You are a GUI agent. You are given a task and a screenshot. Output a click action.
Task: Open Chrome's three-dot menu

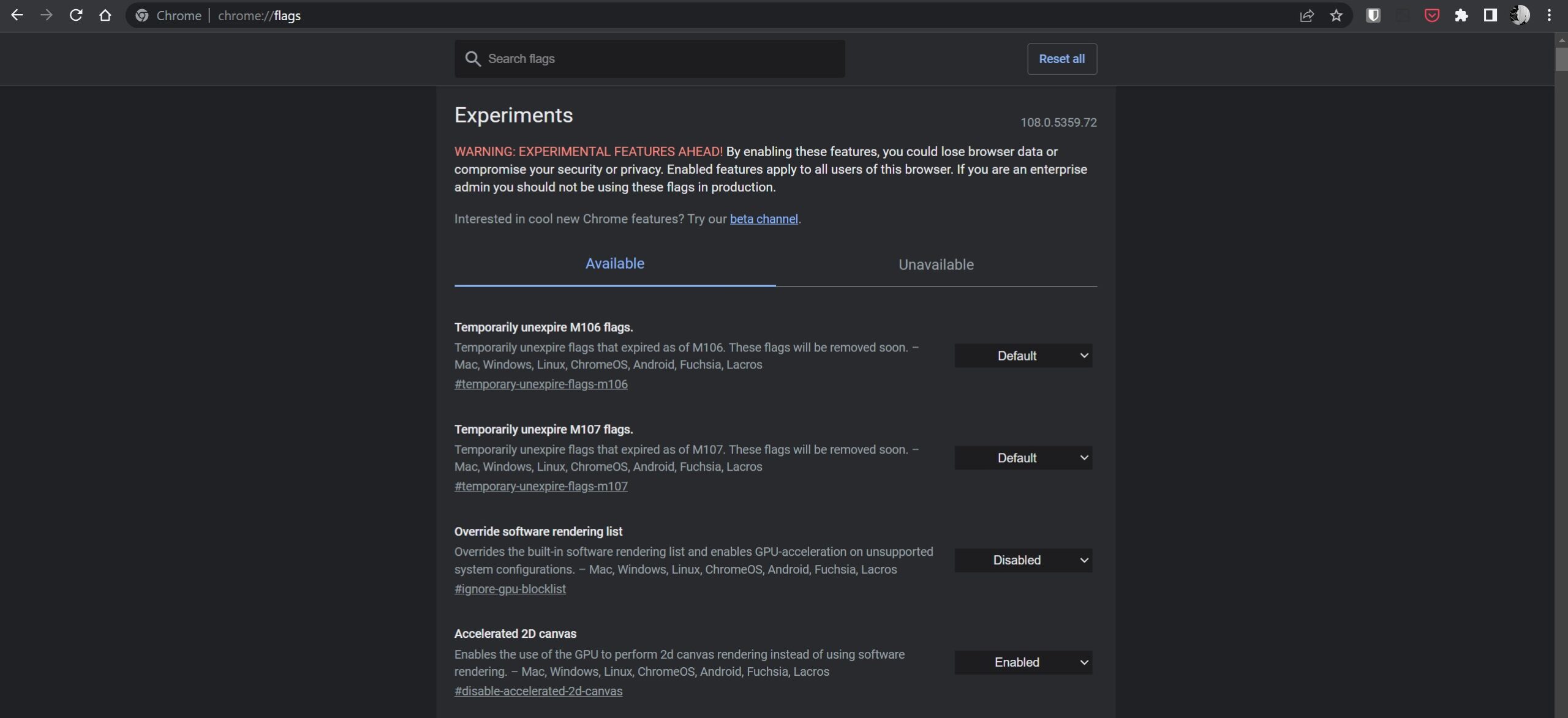(x=1549, y=15)
